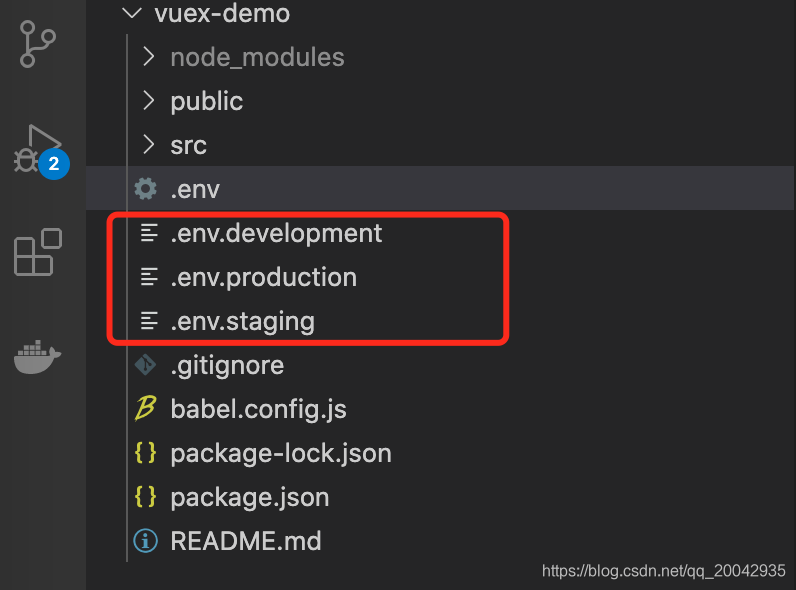Click the info icon beside README.md
This screenshot has width=796, height=590.
tap(146, 541)
